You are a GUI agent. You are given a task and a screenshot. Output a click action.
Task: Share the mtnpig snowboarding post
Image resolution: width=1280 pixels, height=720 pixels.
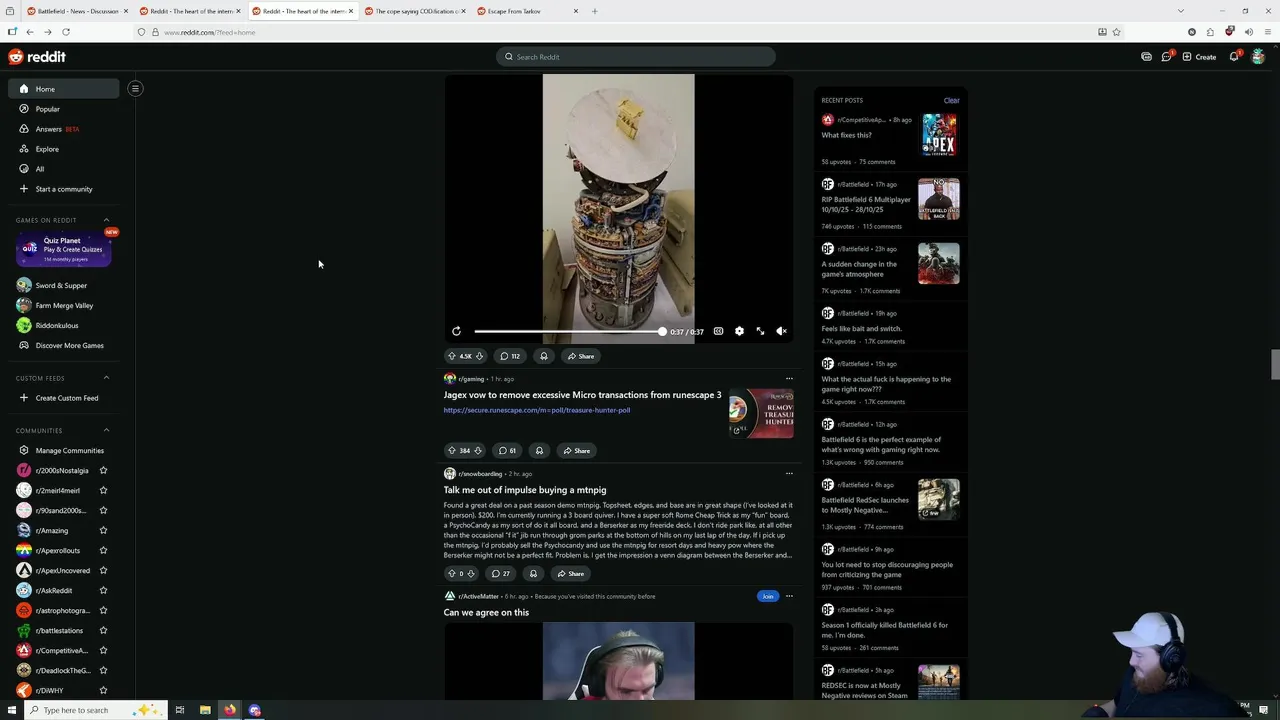click(x=571, y=574)
